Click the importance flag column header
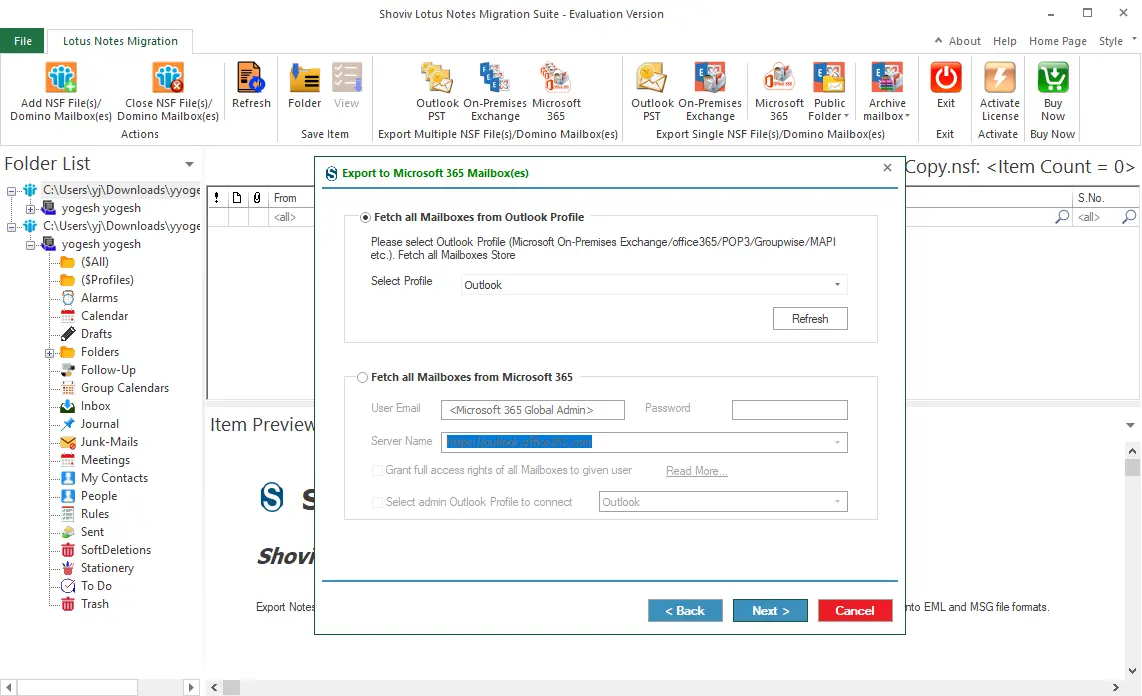 (x=217, y=198)
